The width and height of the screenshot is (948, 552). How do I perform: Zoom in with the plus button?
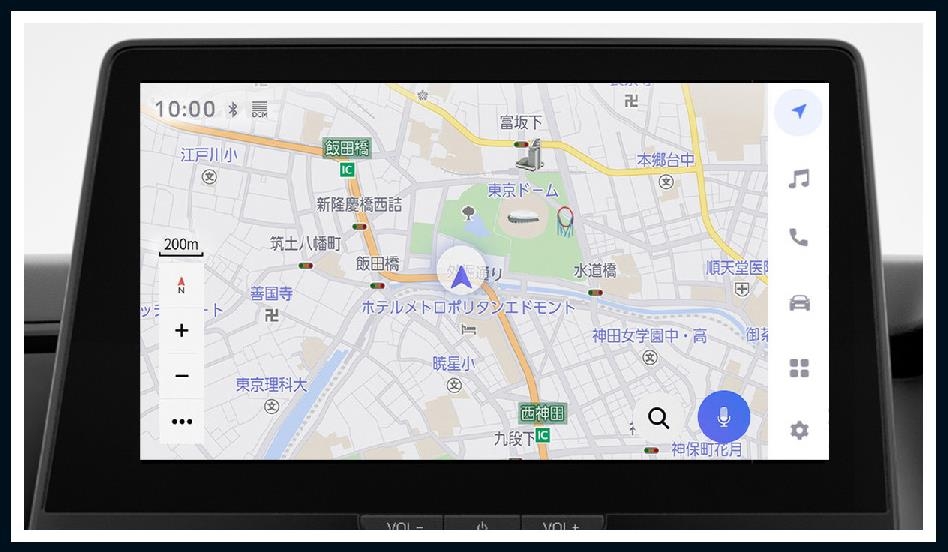point(181,330)
